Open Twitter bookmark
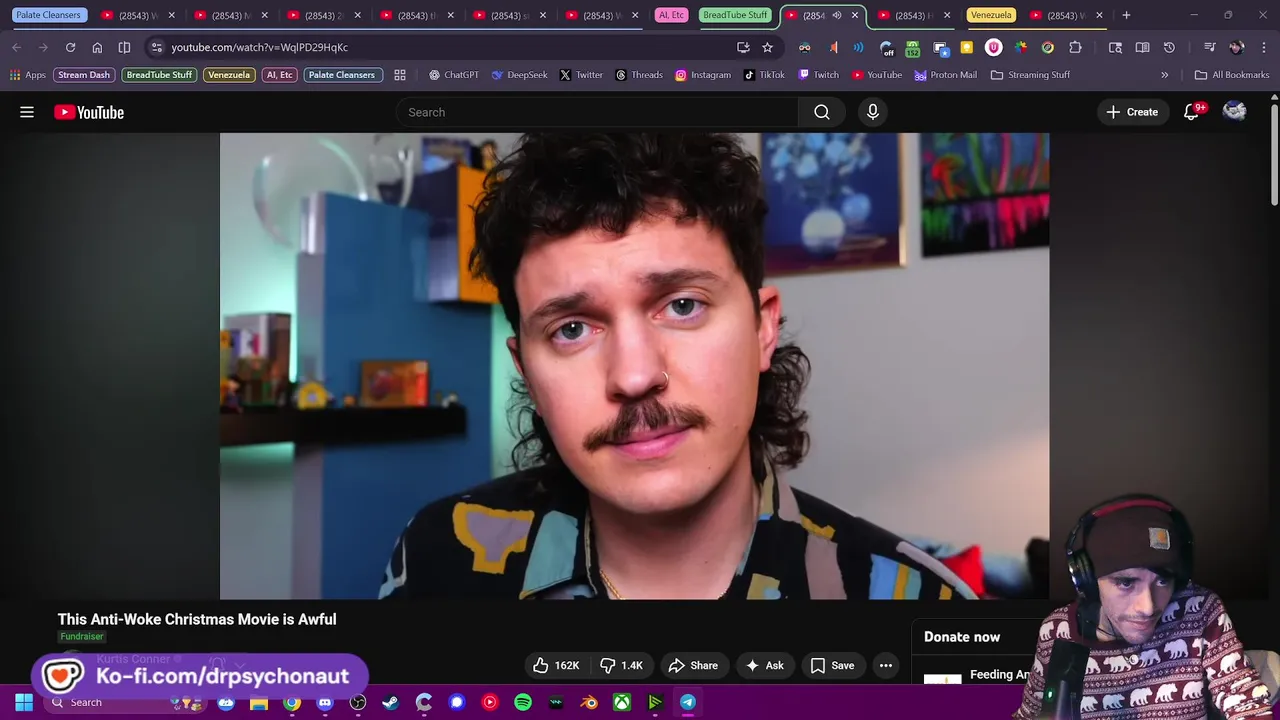The height and width of the screenshot is (720, 1280). pos(581,75)
